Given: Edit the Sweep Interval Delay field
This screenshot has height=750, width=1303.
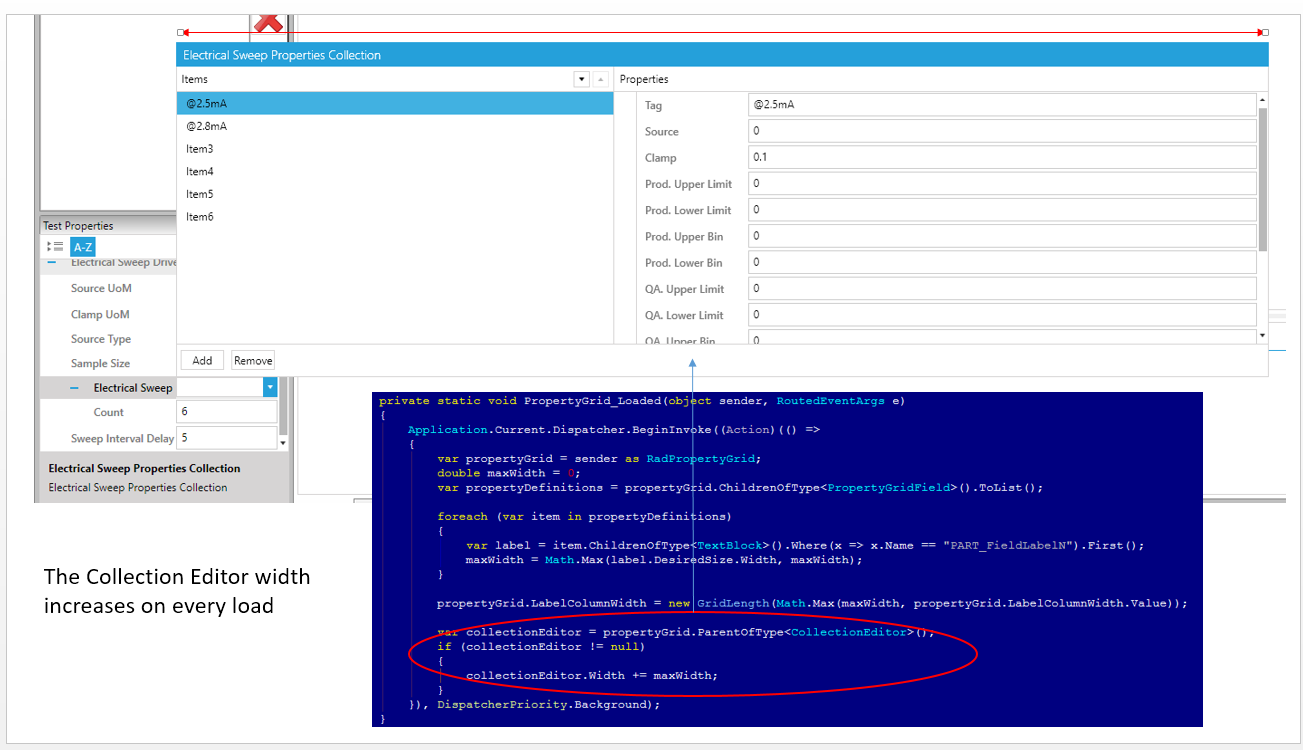Looking at the screenshot, I should click(227, 438).
